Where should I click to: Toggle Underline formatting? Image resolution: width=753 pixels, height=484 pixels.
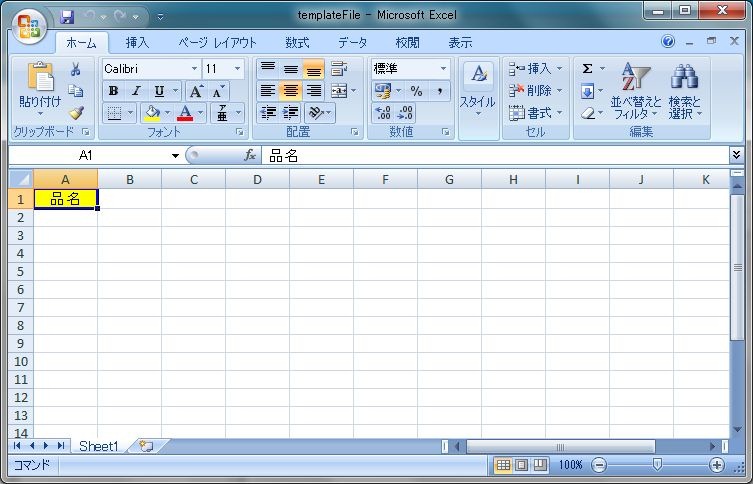159,91
